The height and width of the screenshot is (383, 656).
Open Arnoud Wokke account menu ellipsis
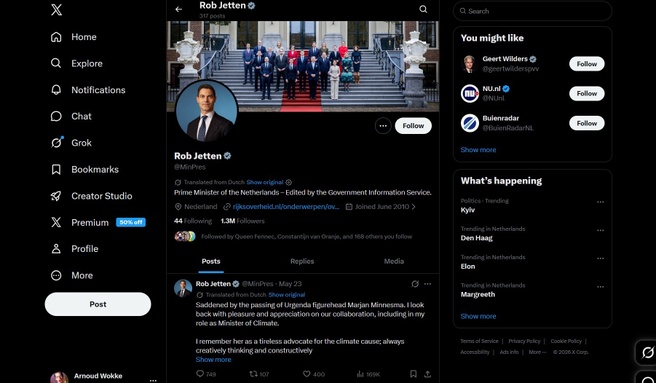point(153,380)
